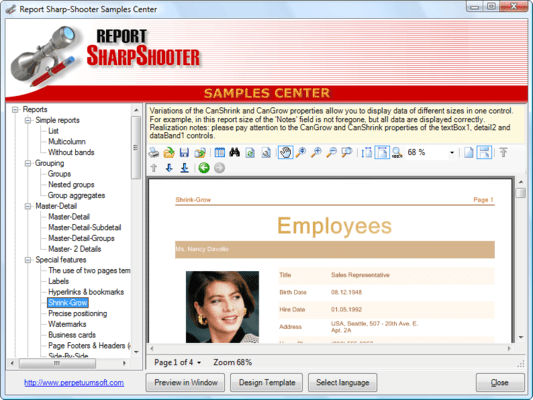Viewport: 533px width, 400px height.
Task: Click the Preview in Window button
Action: point(186,383)
